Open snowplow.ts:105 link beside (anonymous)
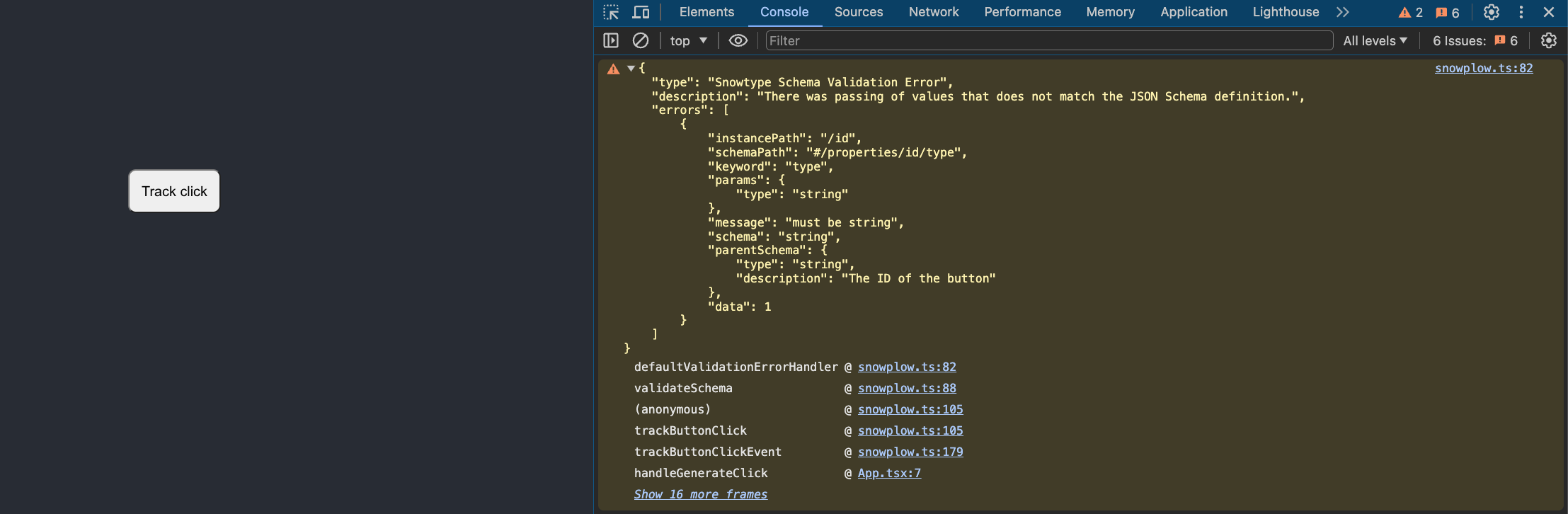Image resolution: width=1568 pixels, height=514 pixels. (910, 409)
